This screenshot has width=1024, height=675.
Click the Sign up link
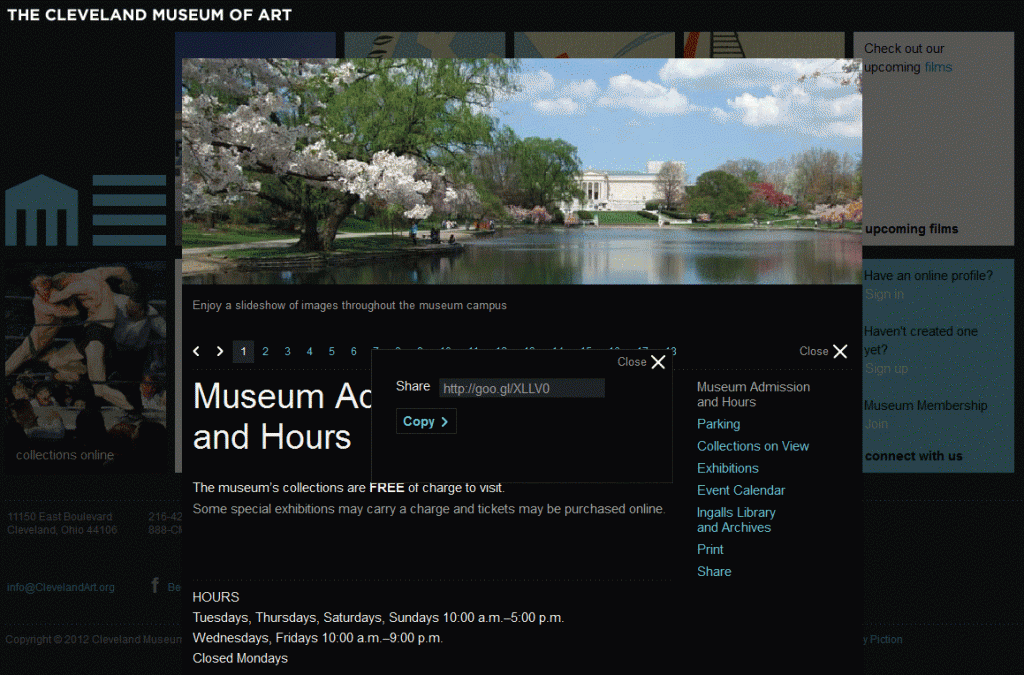tap(886, 369)
